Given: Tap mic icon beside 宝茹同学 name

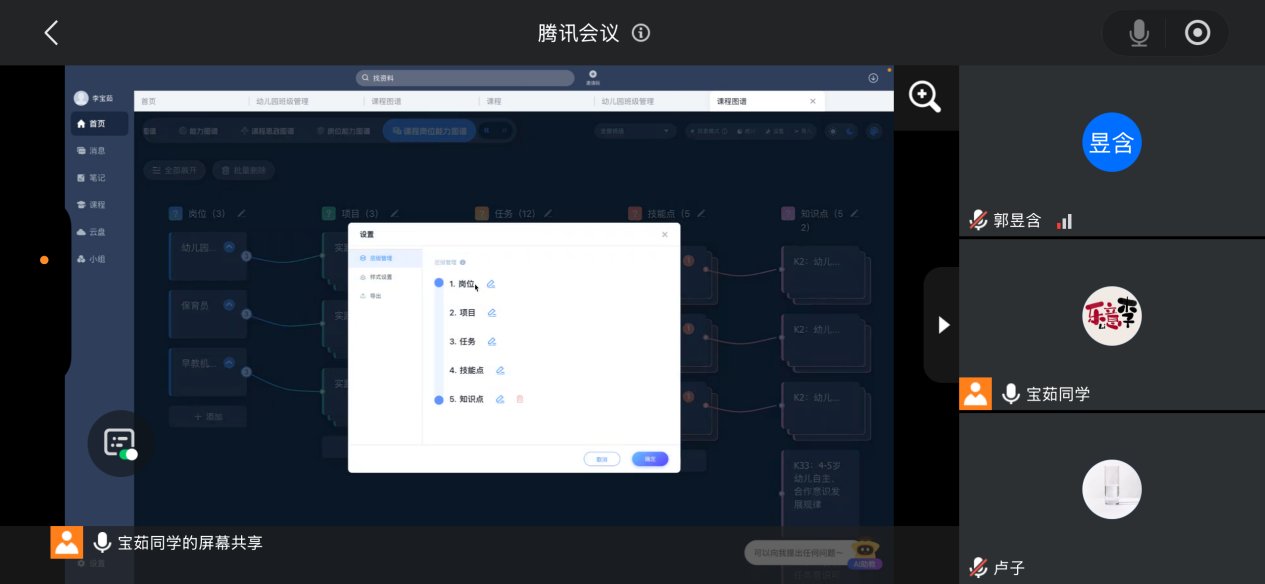Looking at the screenshot, I should pyautogui.click(x=1010, y=394).
